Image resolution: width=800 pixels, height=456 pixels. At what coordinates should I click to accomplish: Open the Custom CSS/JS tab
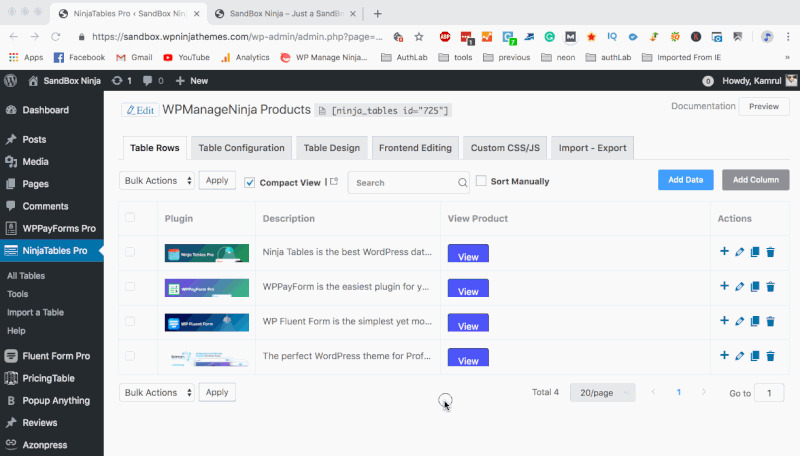505,148
